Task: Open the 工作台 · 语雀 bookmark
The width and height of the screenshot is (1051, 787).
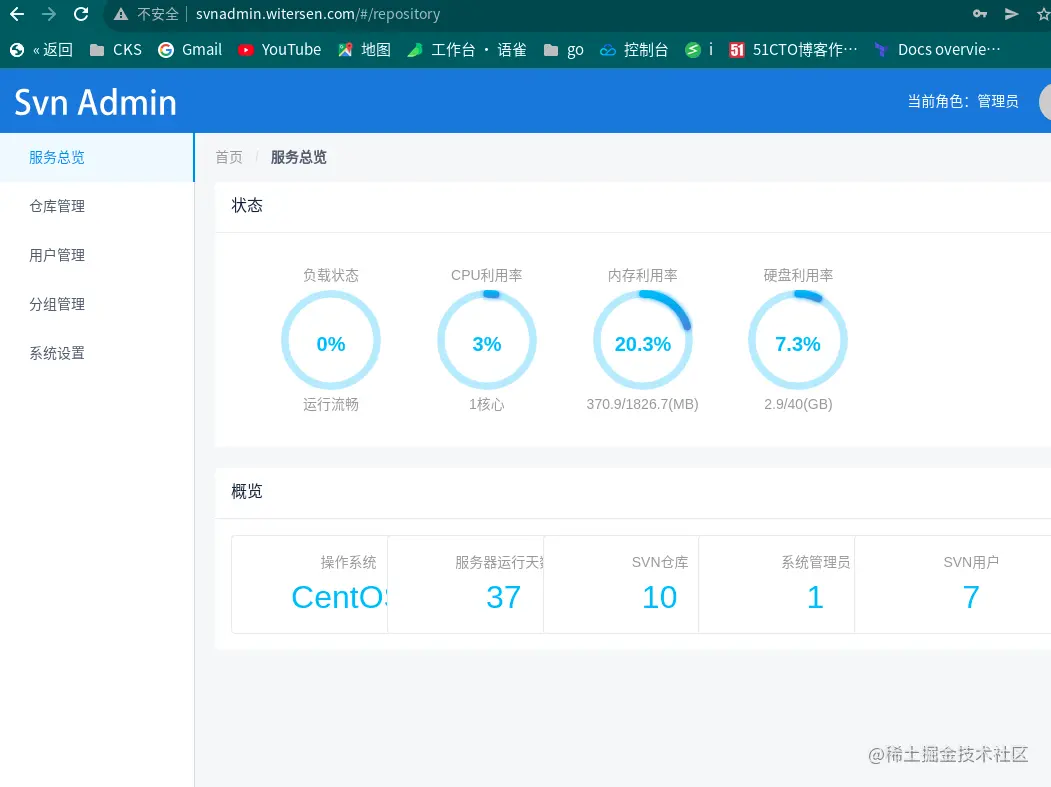Action: [x=467, y=50]
